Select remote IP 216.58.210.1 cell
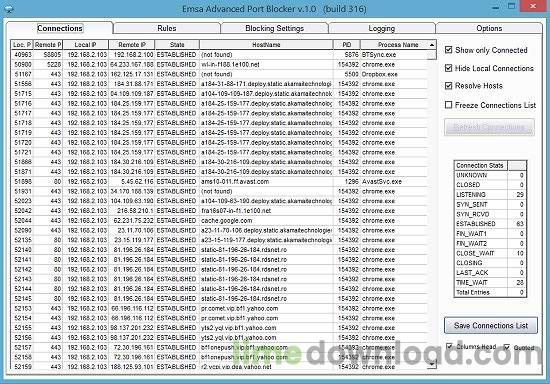Image resolution: width=550 pixels, height=384 pixels. point(132,211)
